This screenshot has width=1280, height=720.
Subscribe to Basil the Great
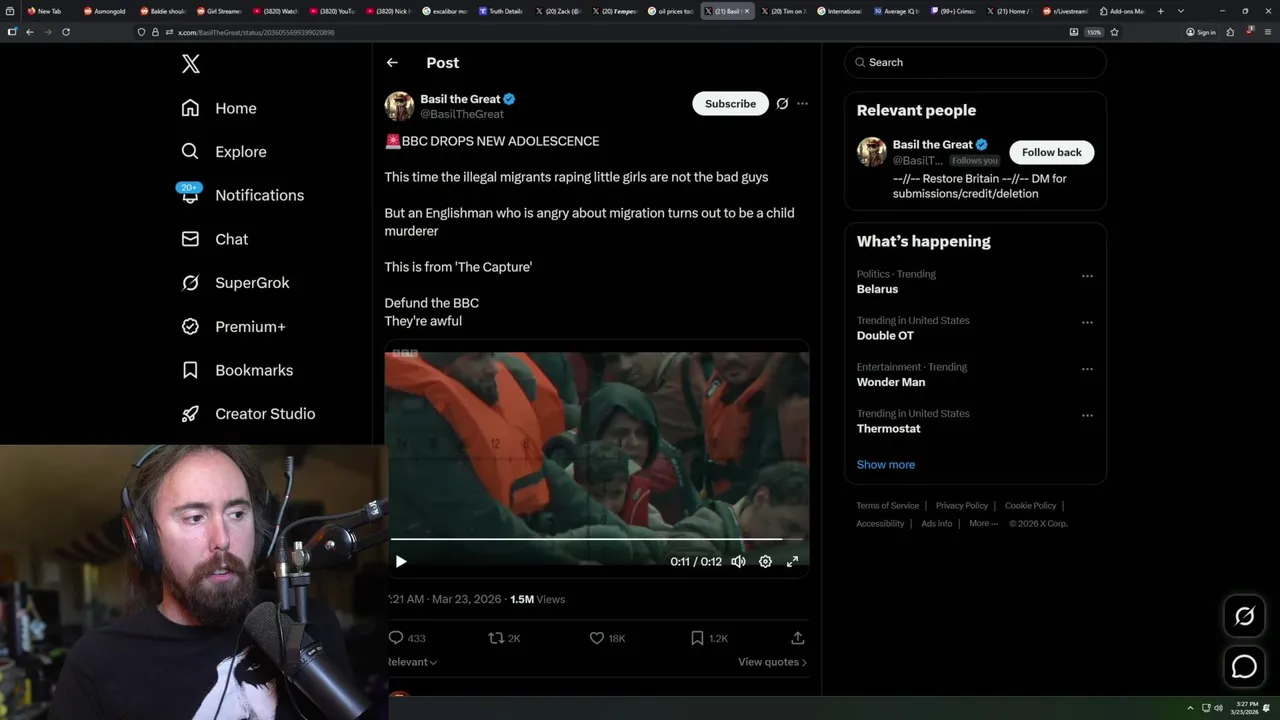[x=730, y=104]
